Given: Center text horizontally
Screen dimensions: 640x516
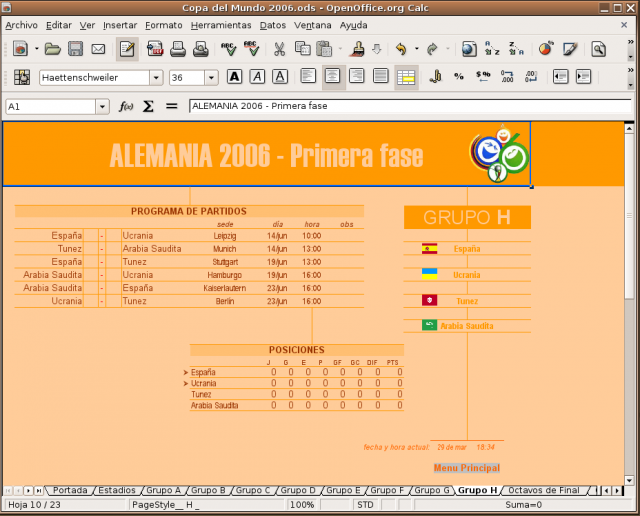Looking at the screenshot, I should pos(332,76).
